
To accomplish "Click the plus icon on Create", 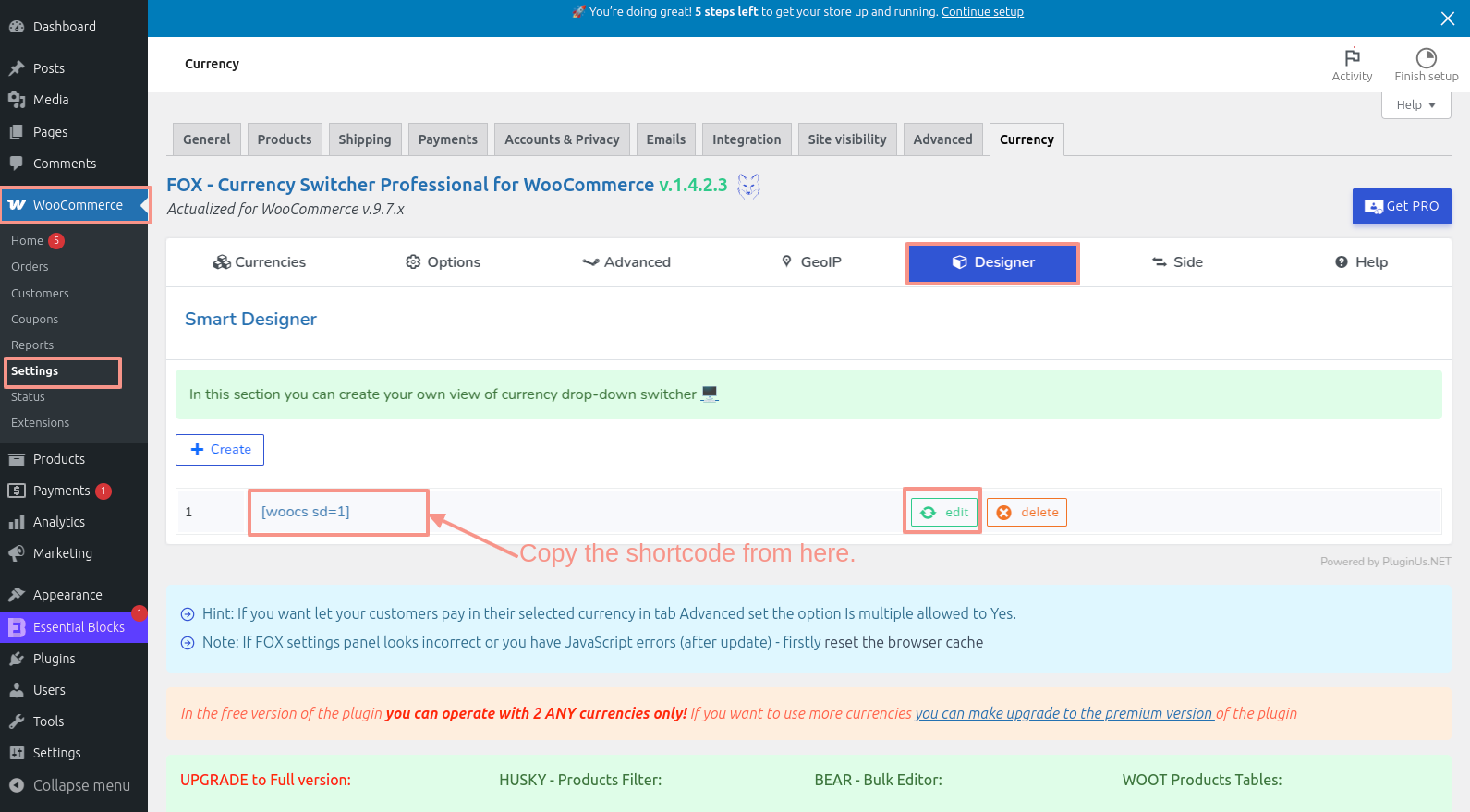I will [x=197, y=450].
